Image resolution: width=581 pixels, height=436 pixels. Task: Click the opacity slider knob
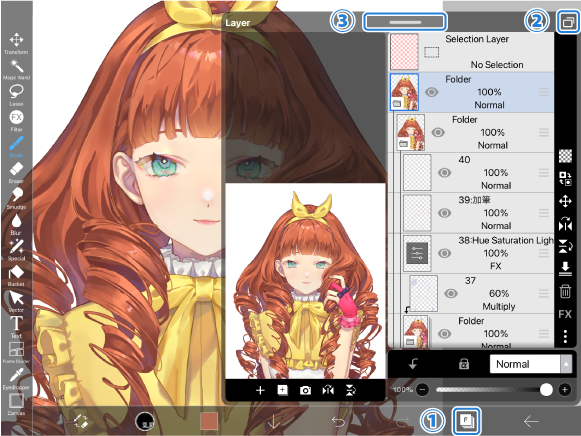(x=546, y=390)
